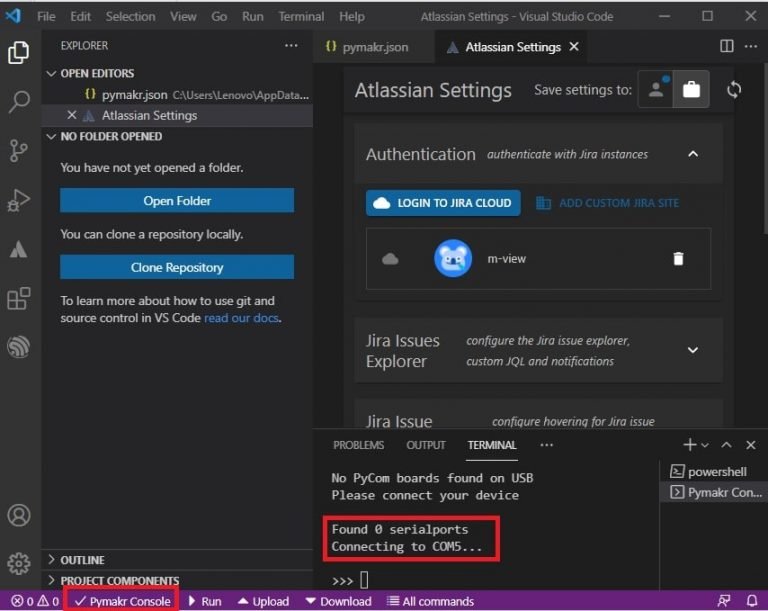Open the Terminal menu

[x=301, y=16]
